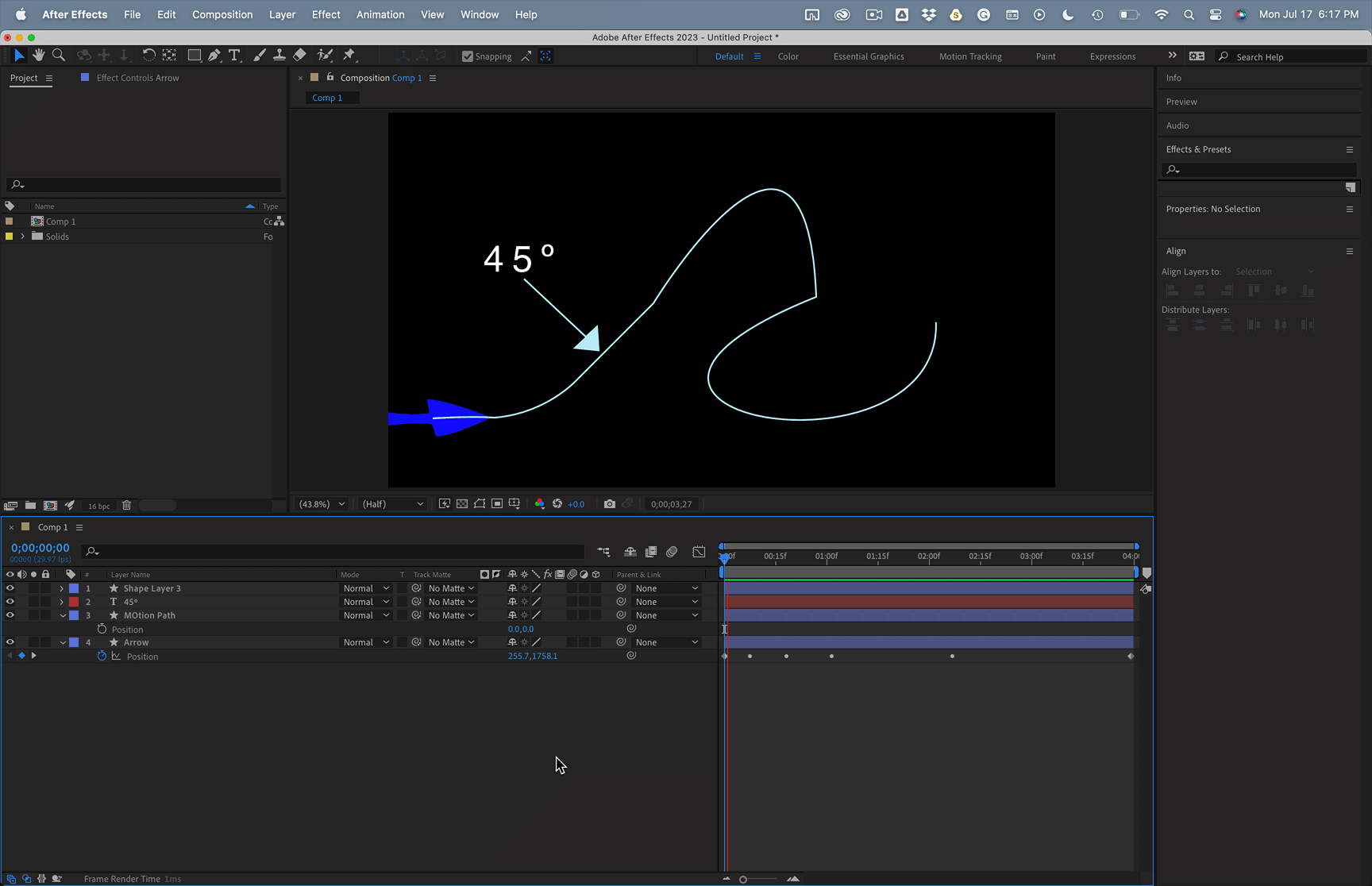Viewport: 1372px width, 886px height.
Task: Open Effect Controls Arrow tab
Action: (x=137, y=78)
